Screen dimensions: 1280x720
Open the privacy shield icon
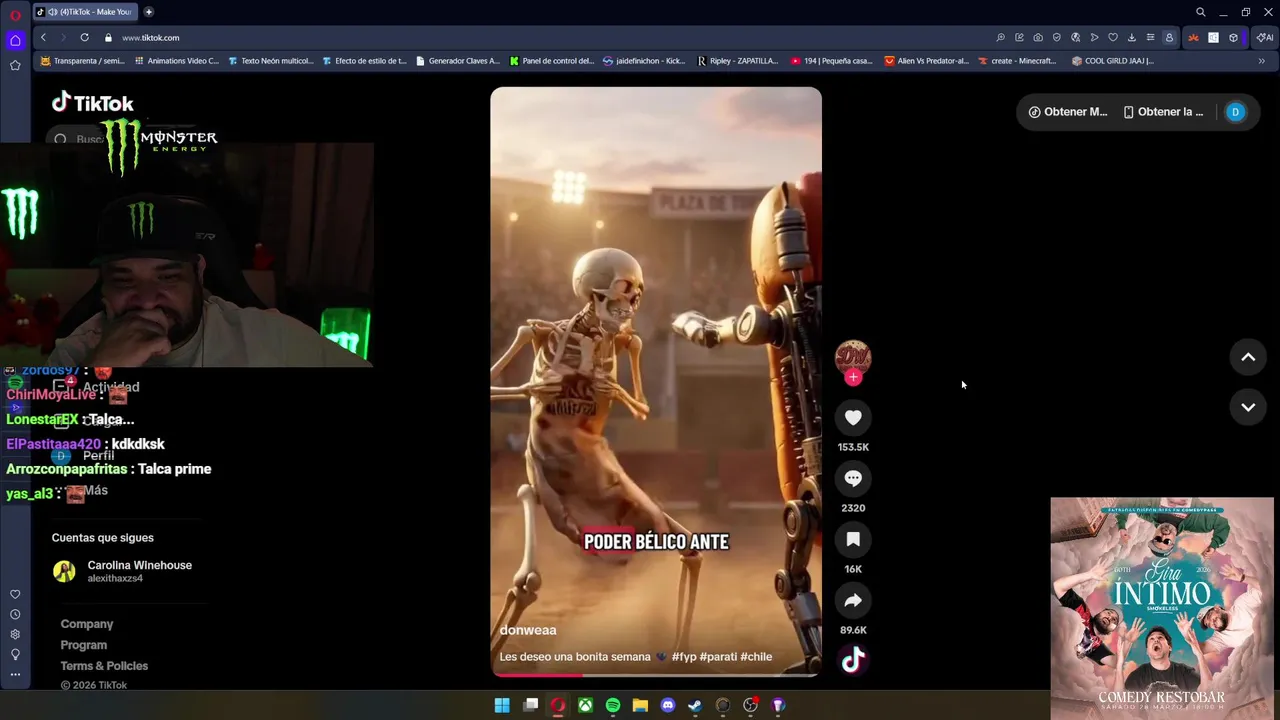point(1057,37)
